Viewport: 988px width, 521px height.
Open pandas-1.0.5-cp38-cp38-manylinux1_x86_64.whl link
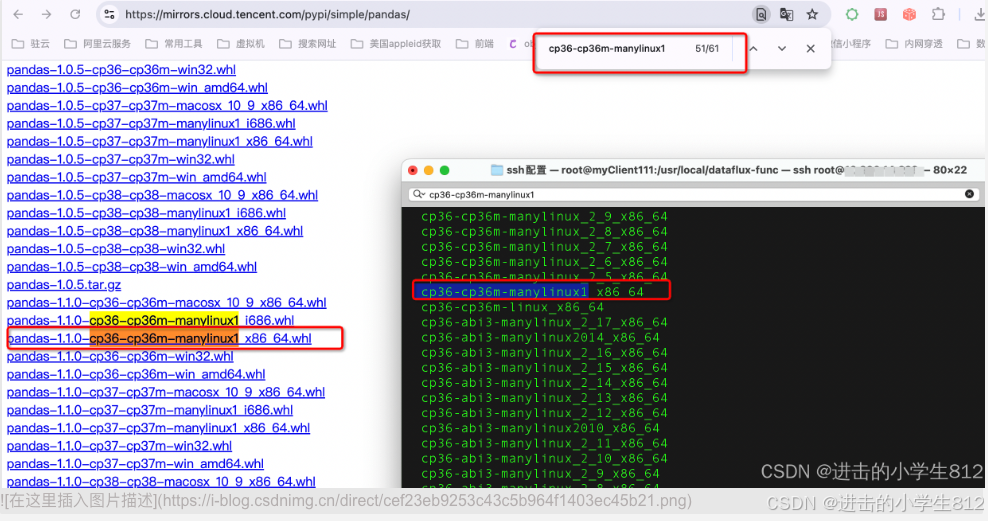click(x=154, y=231)
